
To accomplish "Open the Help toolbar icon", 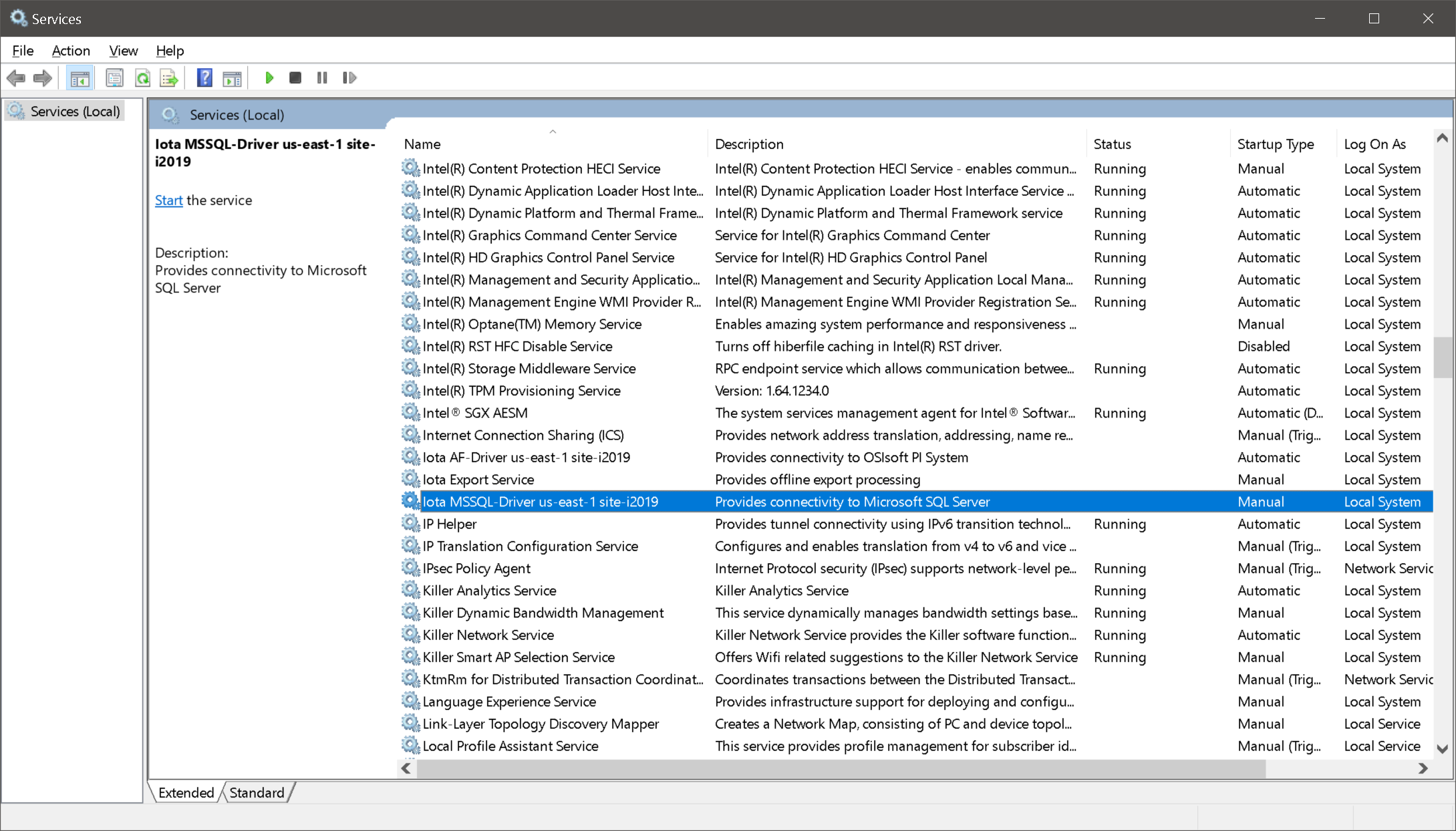I will (x=204, y=78).
